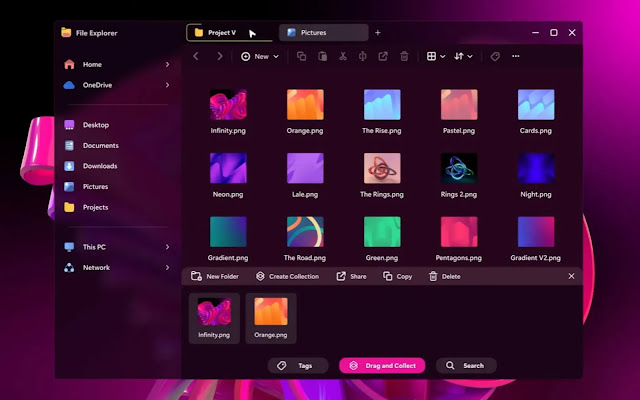Click the trash Delete icon in the top toolbar
Image resolution: width=640 pixels, height=400 pixels.
click(x=404, y=56)
